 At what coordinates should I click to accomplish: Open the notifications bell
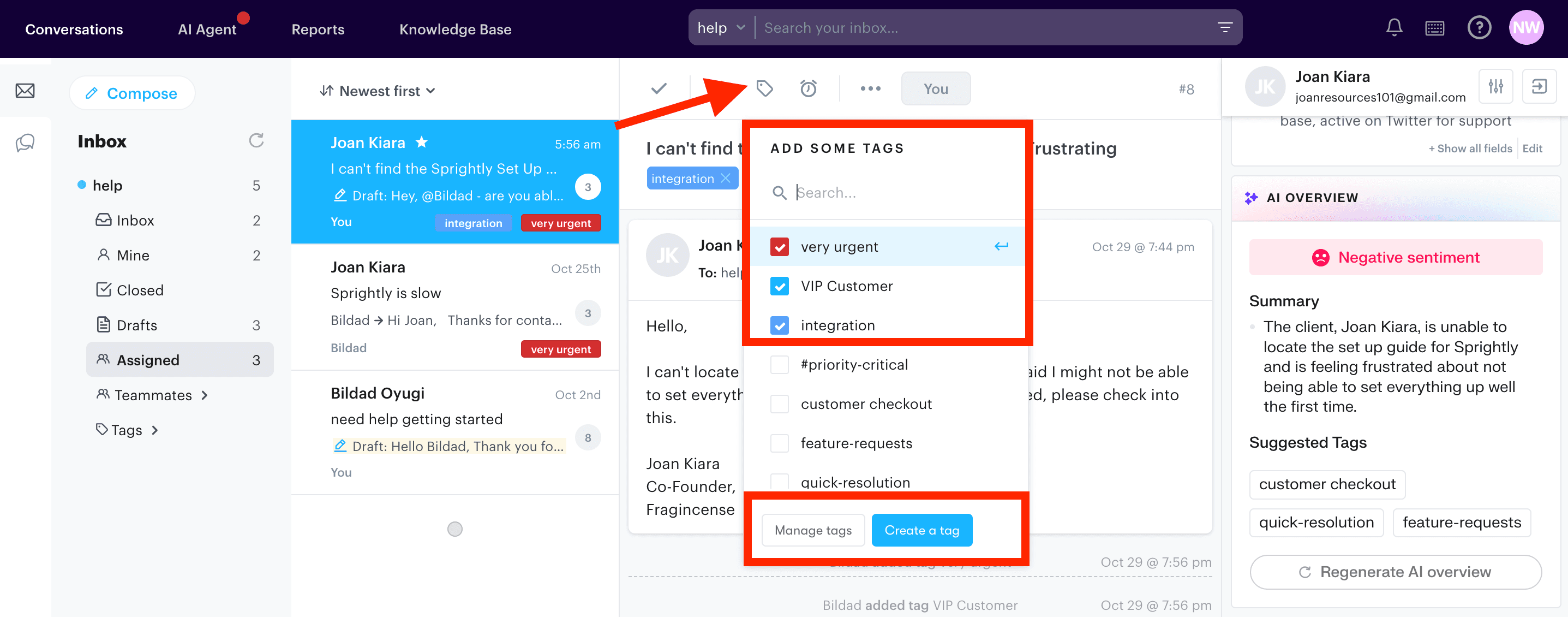pos(1394,27)
